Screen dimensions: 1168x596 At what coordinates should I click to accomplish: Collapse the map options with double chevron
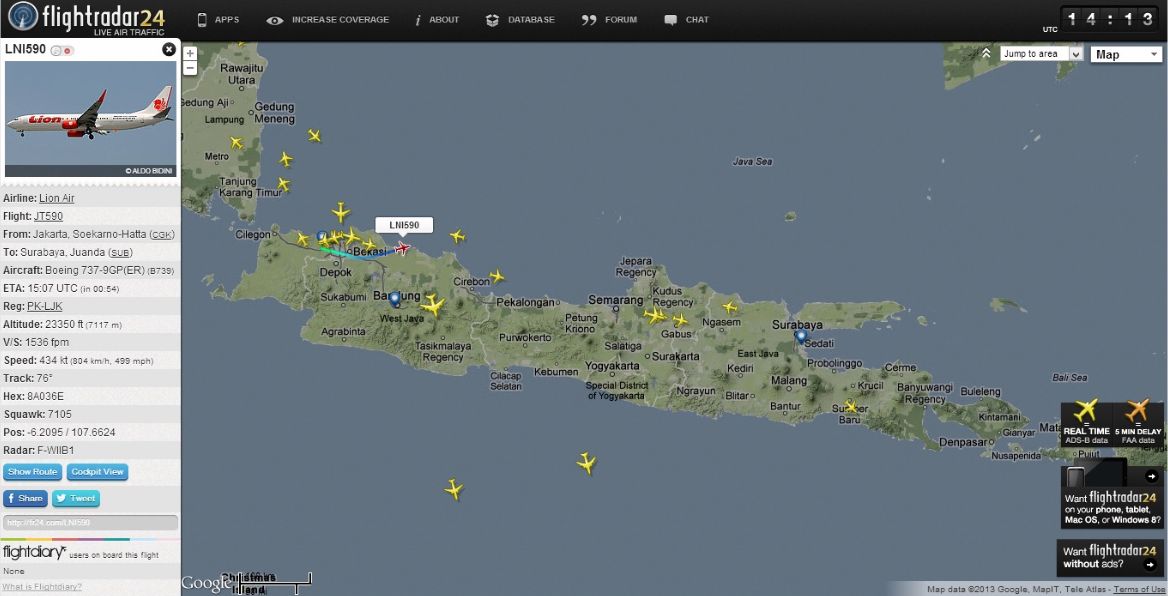click(x=986, y=53)
